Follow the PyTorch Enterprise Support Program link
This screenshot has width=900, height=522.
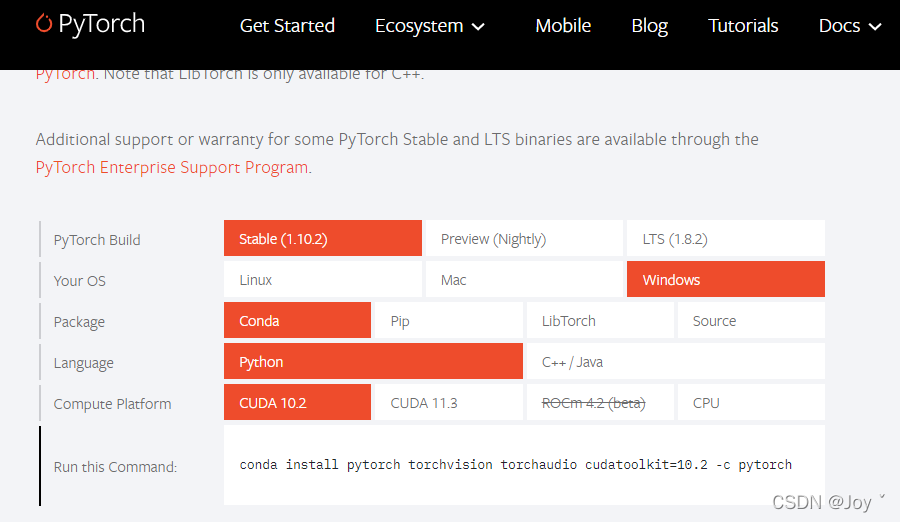[172, 167]
